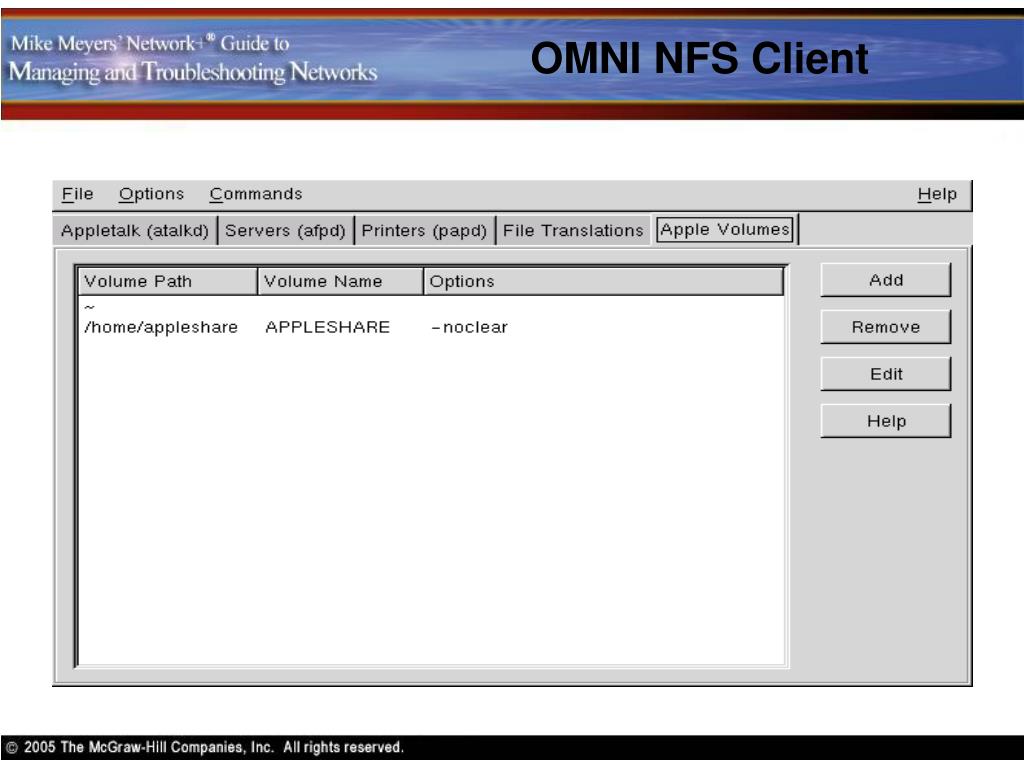Image resolution: width=1024 pixels, height=768 pixels.
Task: Open the Options menu
Action: click(152, 194)
